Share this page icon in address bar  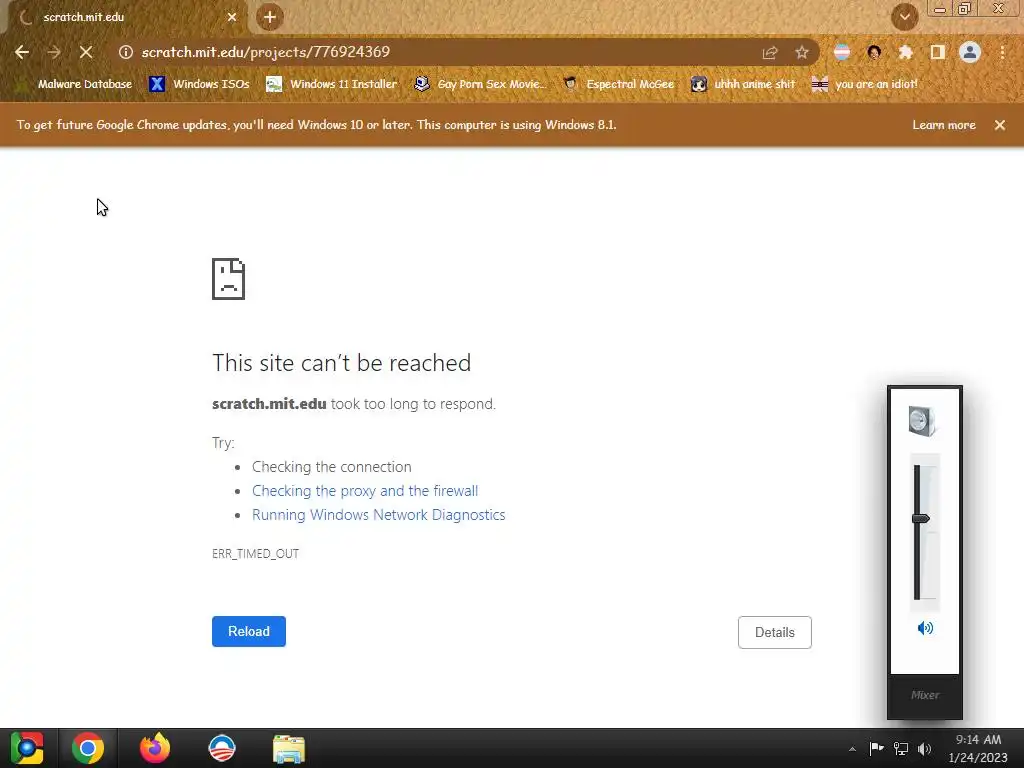(770, 53)
